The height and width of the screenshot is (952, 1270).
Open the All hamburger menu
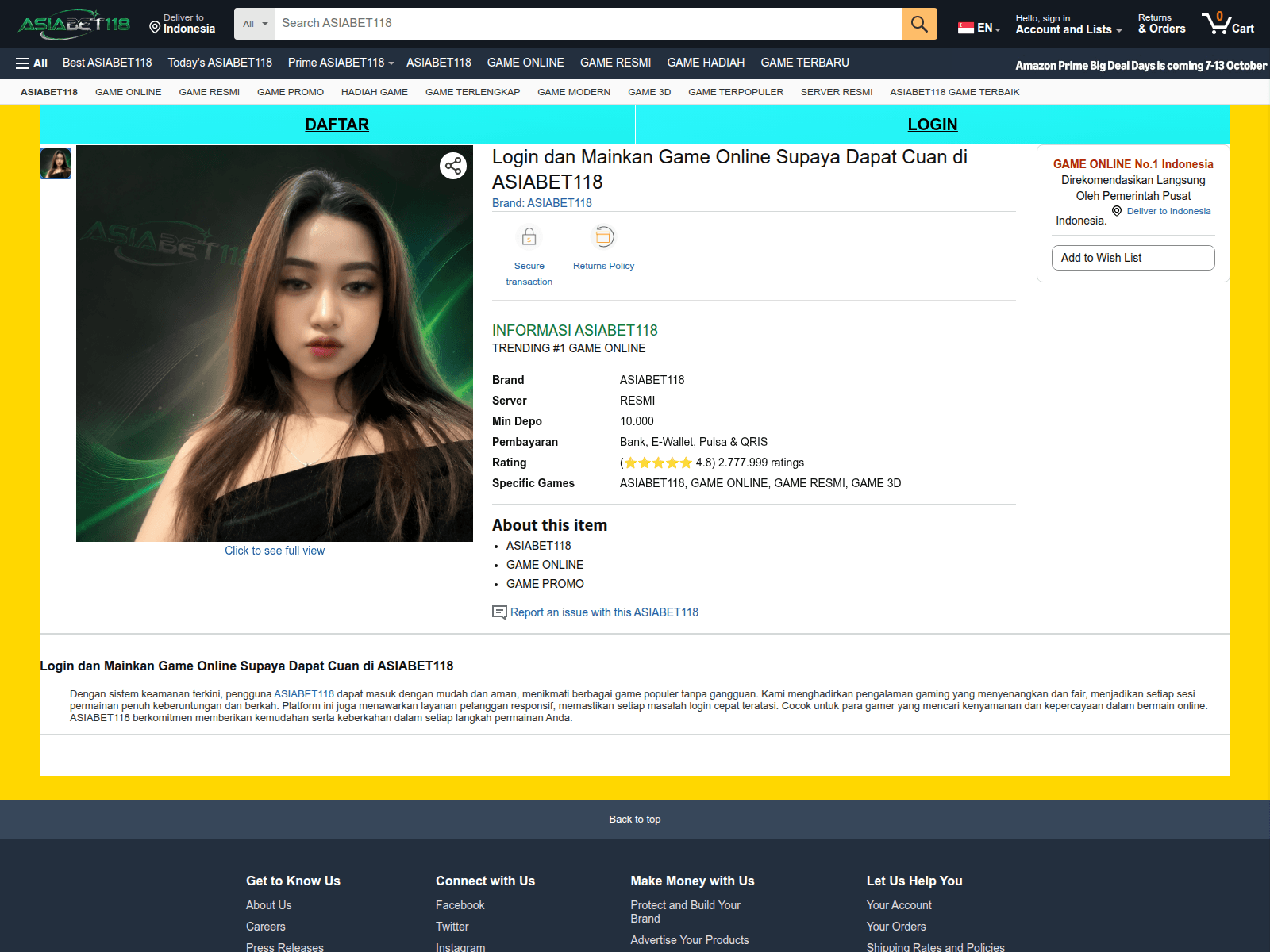[x=32, y=63]
